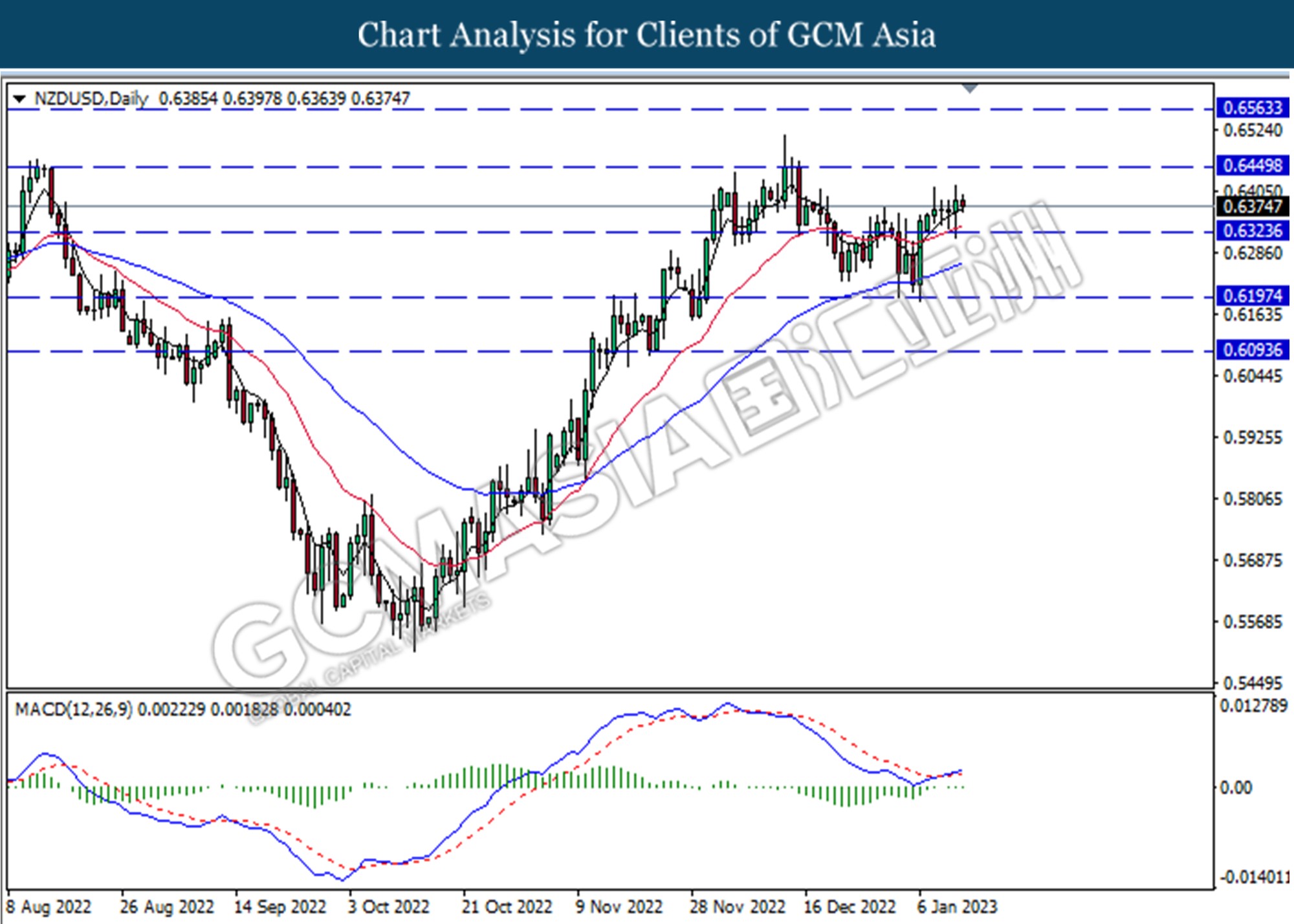Click the MACD(12,26,9) indicator label
Screen dimensions: 1294x924
pos(74,710)
